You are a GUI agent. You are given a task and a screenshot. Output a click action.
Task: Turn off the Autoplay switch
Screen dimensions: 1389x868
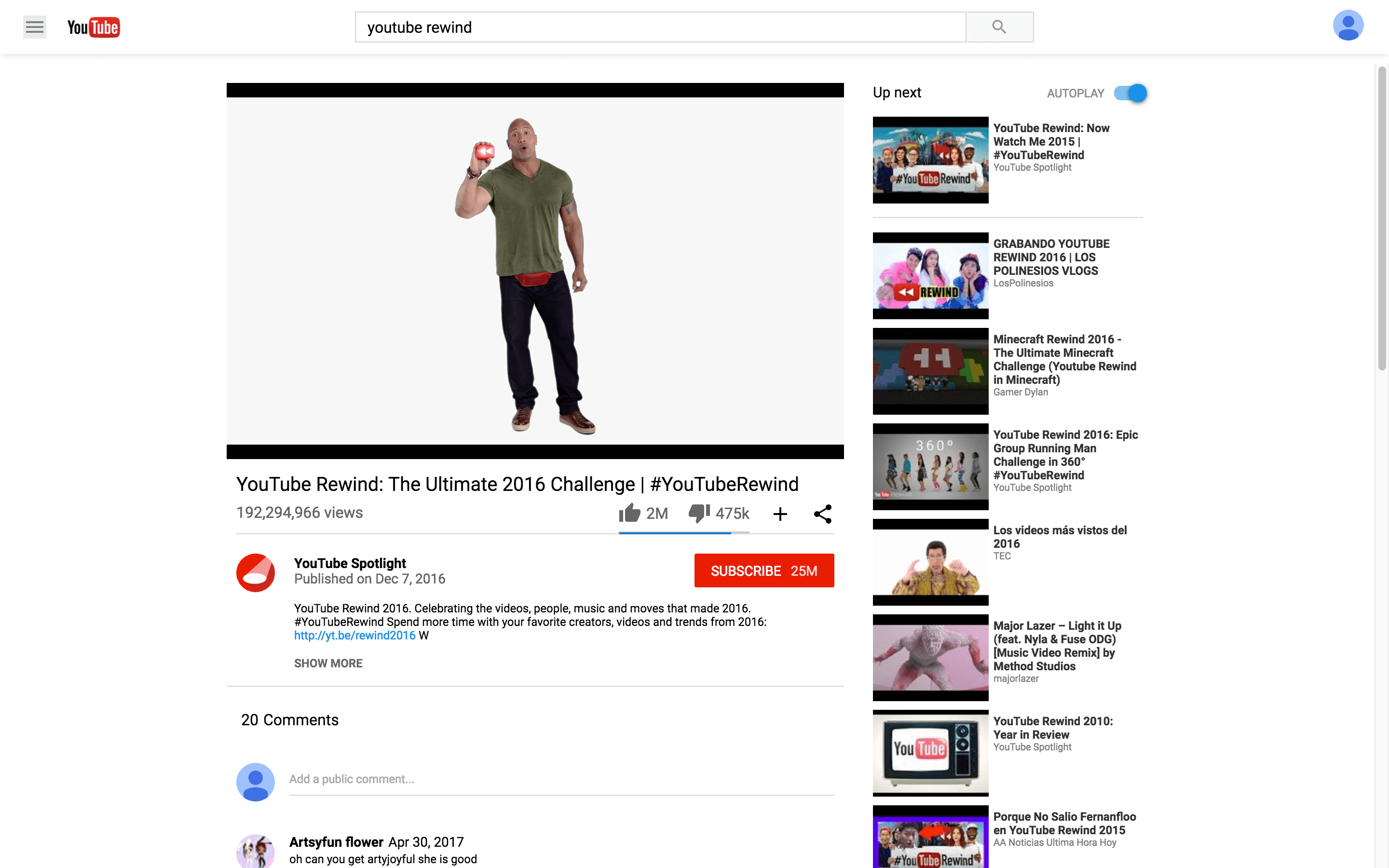coord(1130,93)
